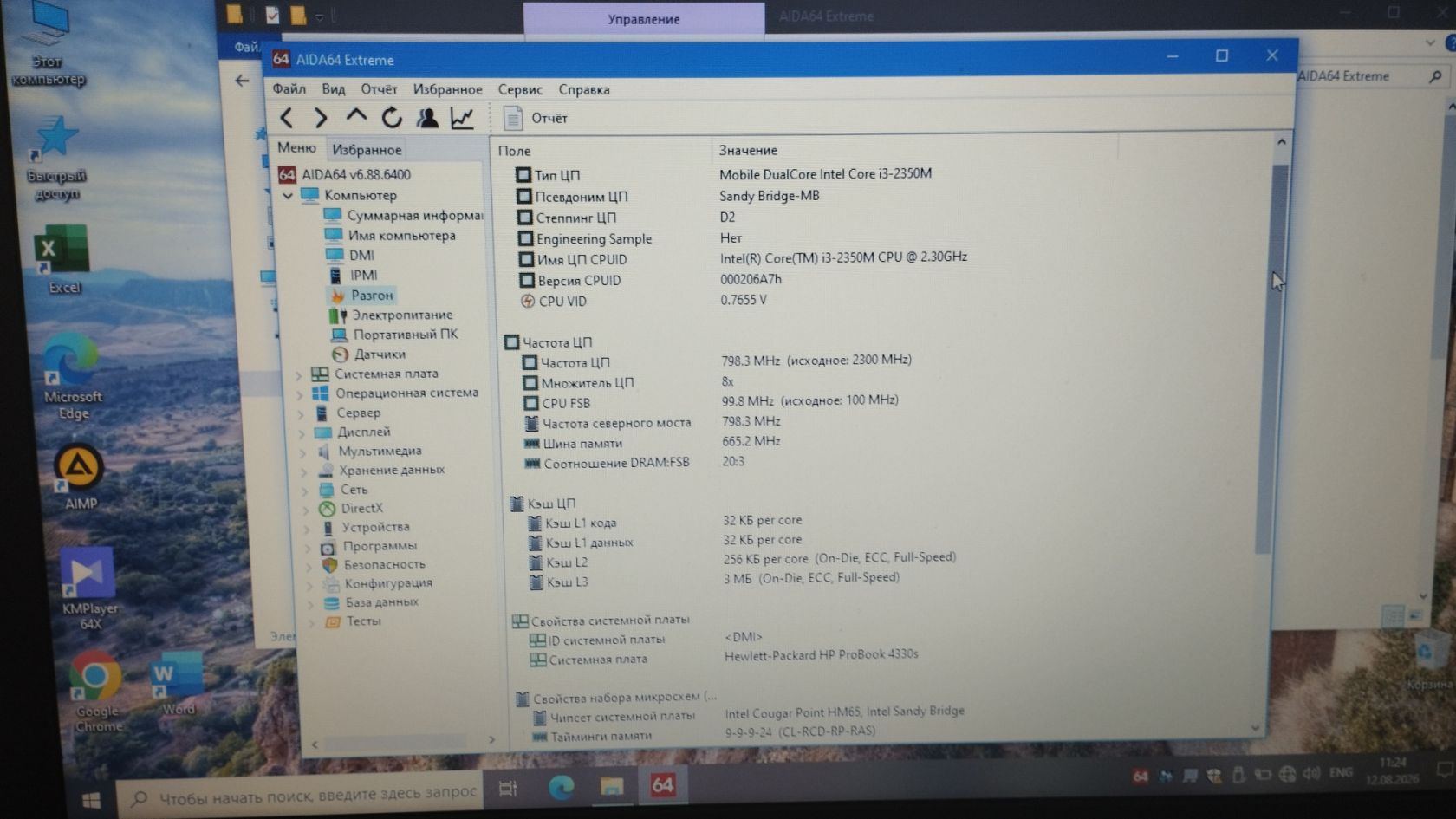
Task: Go up one level with the Up arrow
Action: pyautogui.click(x=356, y=117)
